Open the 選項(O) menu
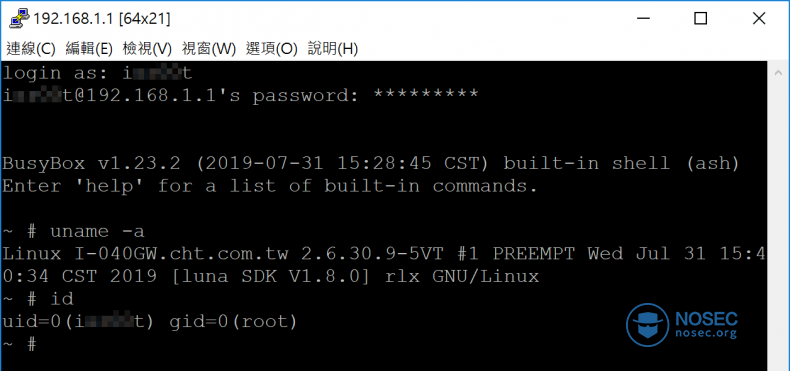The height and width of the screenshot is (371, 790). tap(272, 49)
